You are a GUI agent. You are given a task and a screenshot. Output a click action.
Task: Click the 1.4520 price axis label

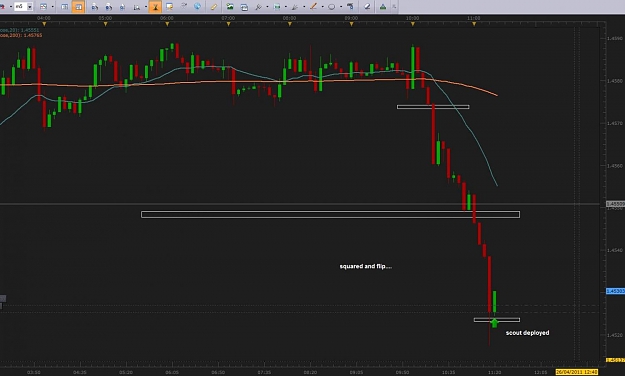(x=614, y=335)
